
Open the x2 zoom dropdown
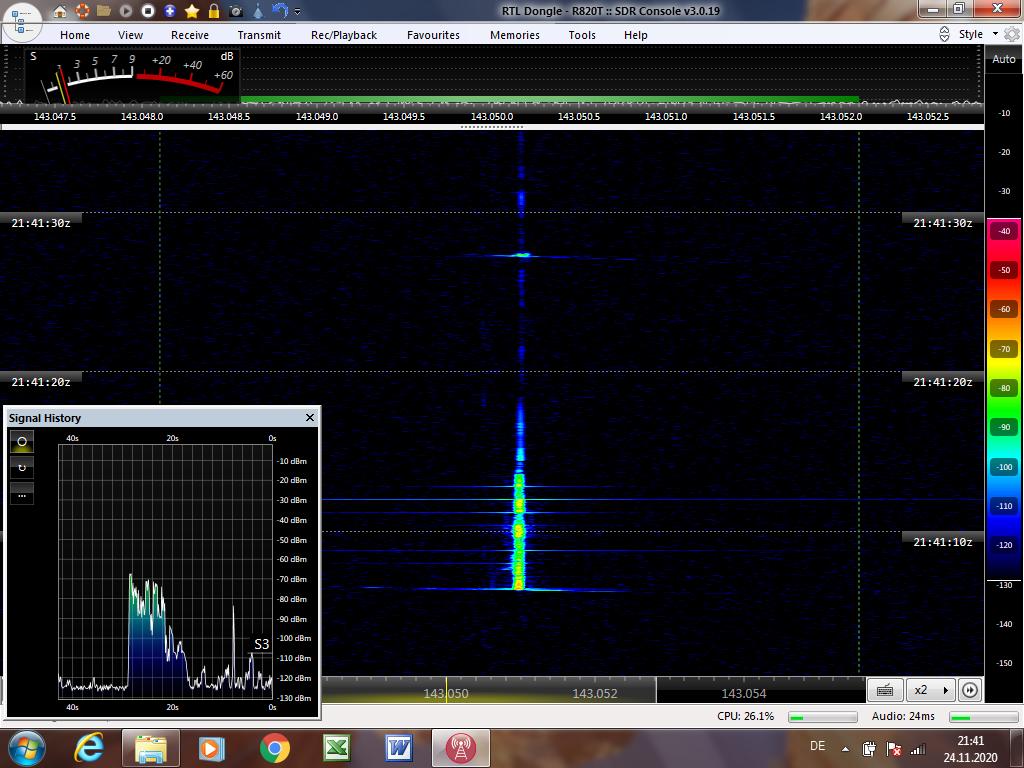tap(931, 690)
